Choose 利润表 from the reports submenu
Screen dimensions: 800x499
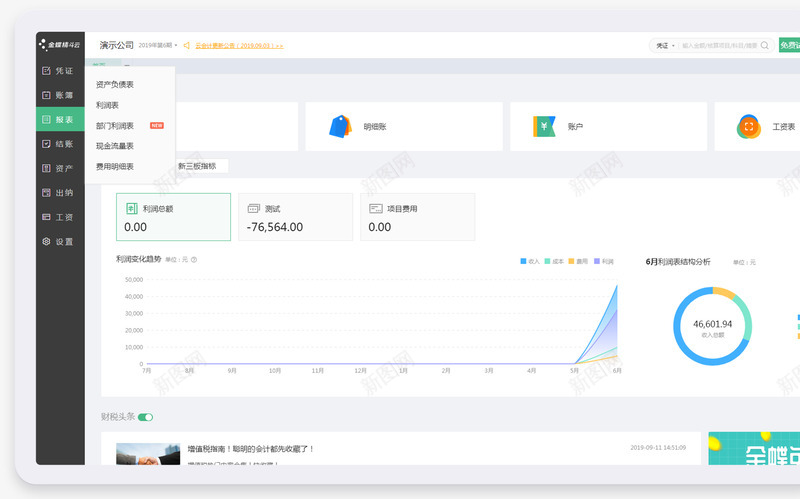tap(107, 105)
